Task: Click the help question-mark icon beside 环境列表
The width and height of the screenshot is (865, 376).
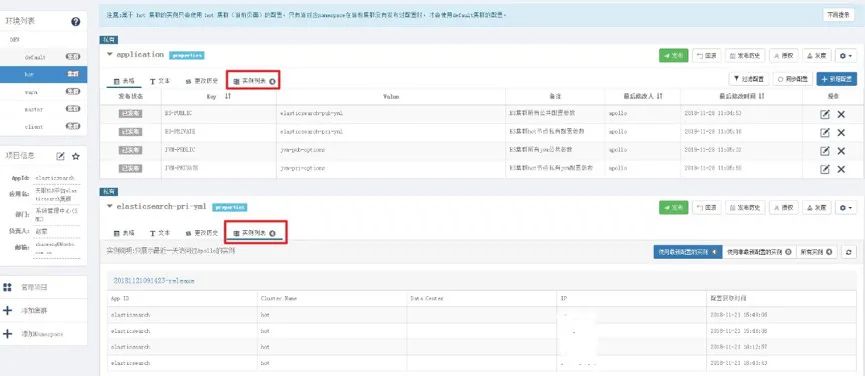Action: (x=76, y=22)
